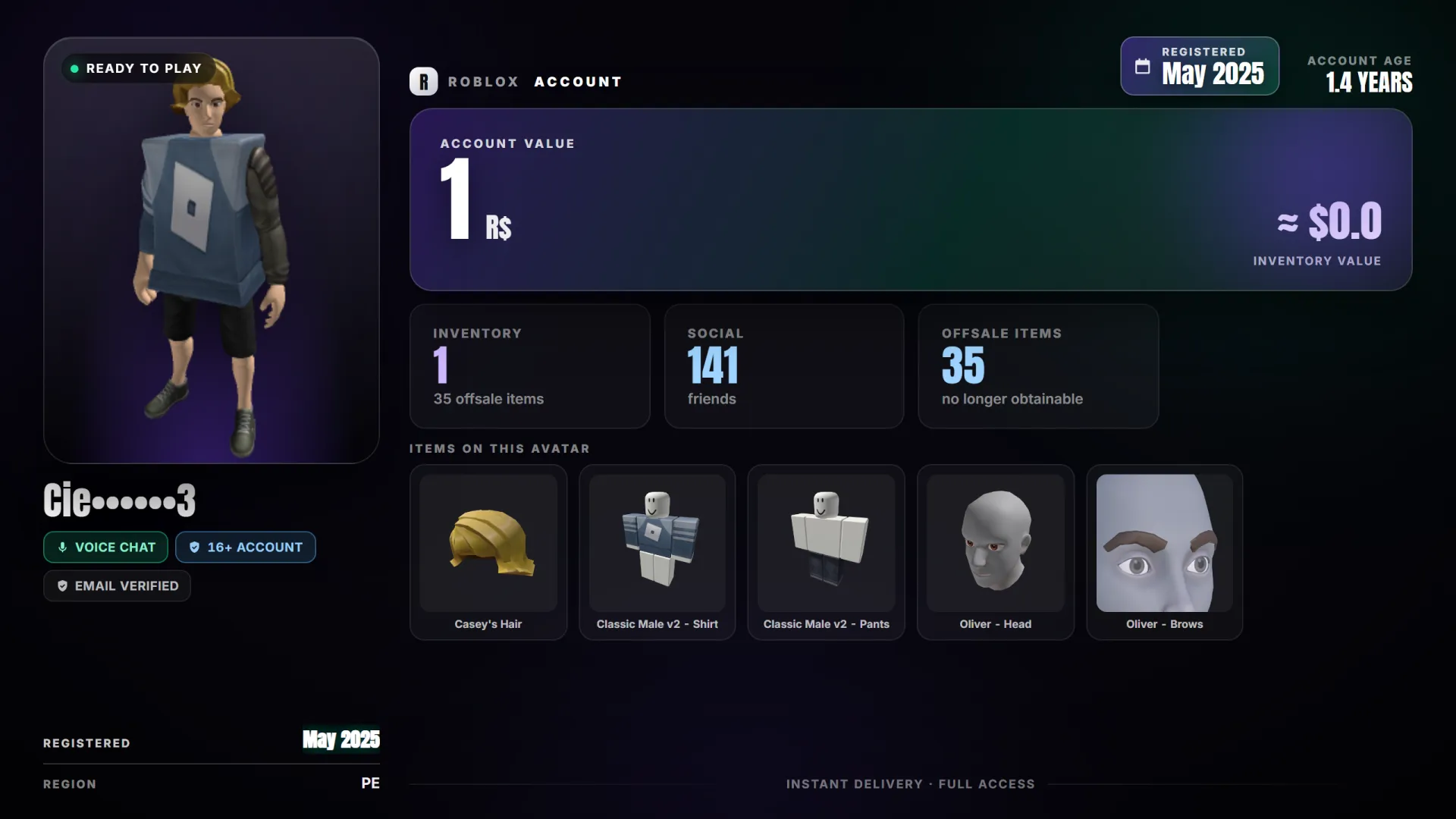Click the Region row label
This screenshot has width=1456, height=819.
70,784
